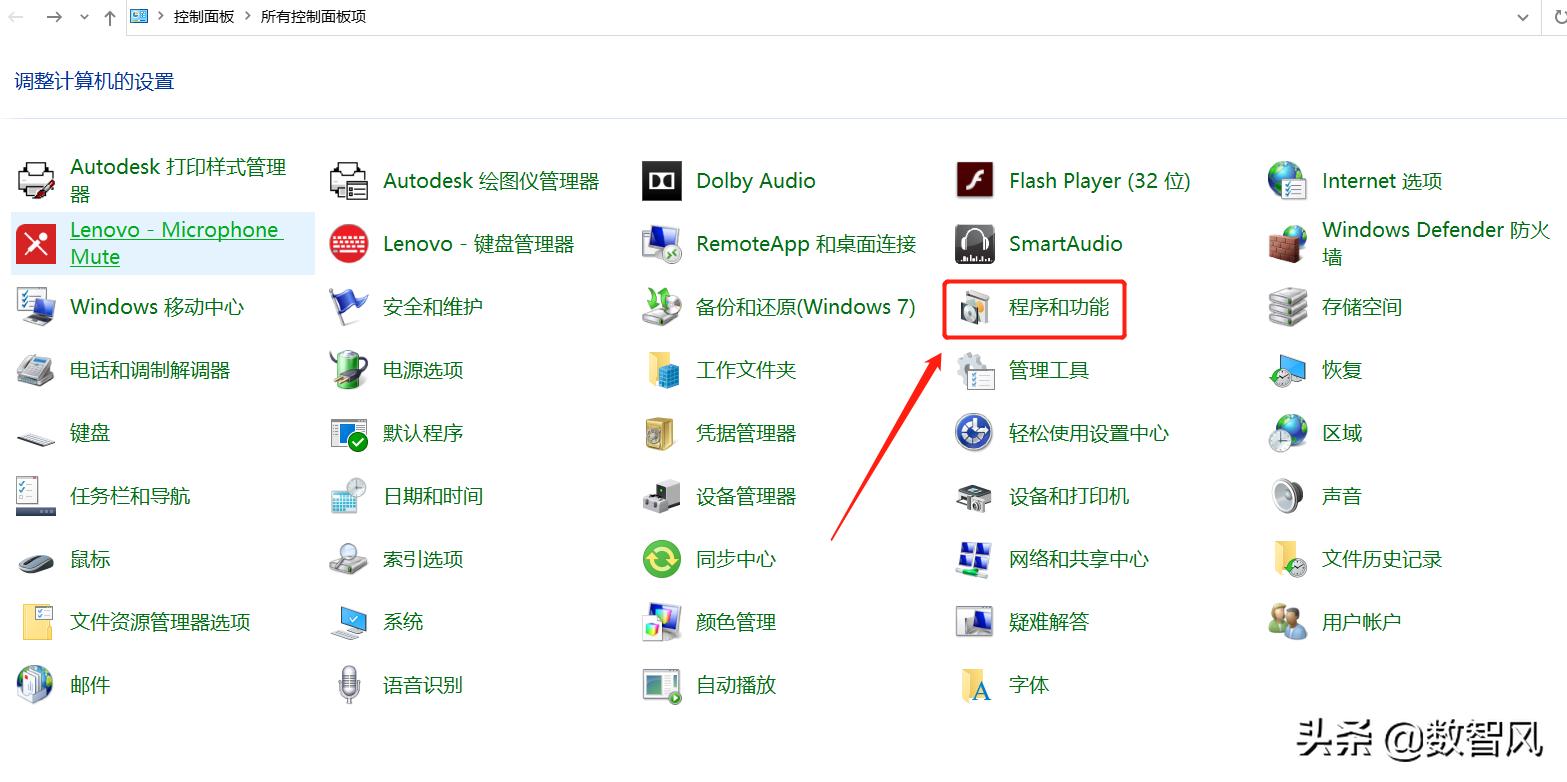The width and height of the screenshot is (1567, 782).
Task: Open the 颜色管理 monitor icon
Action: (x=662, y=622)
